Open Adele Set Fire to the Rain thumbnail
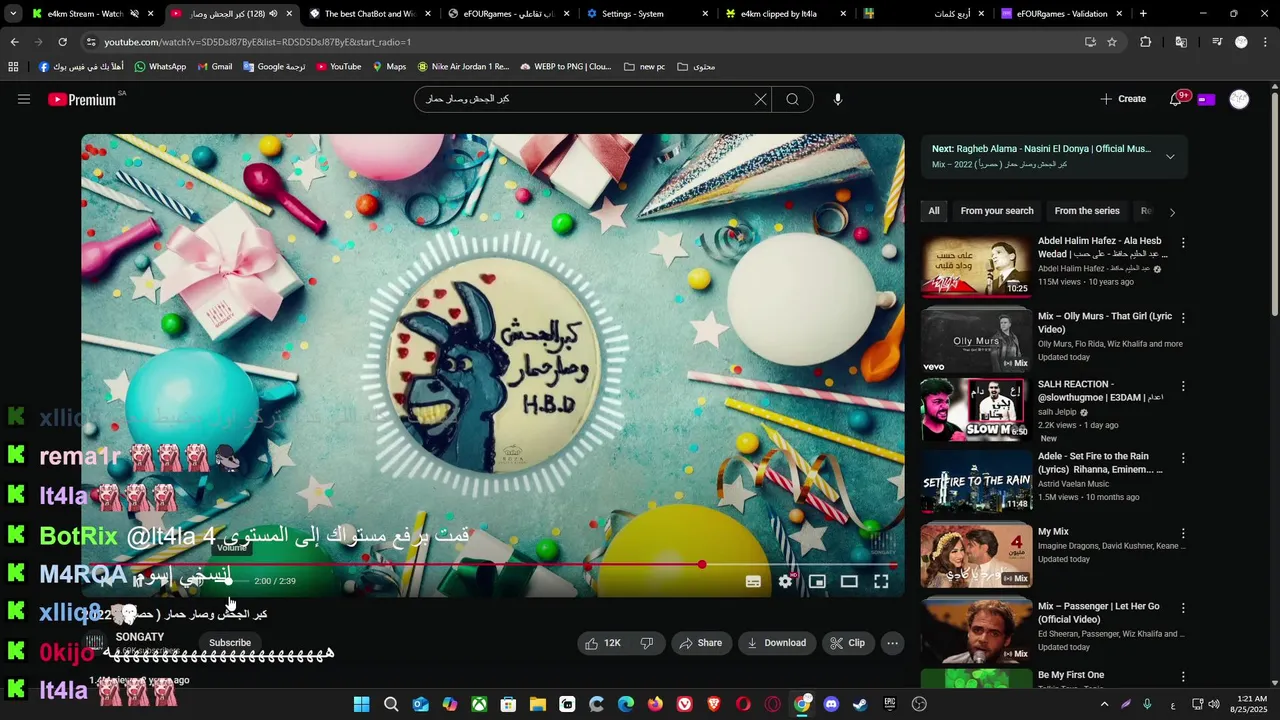The width and height of the screenshot is (1280, 720). click(x=976, y=482)
